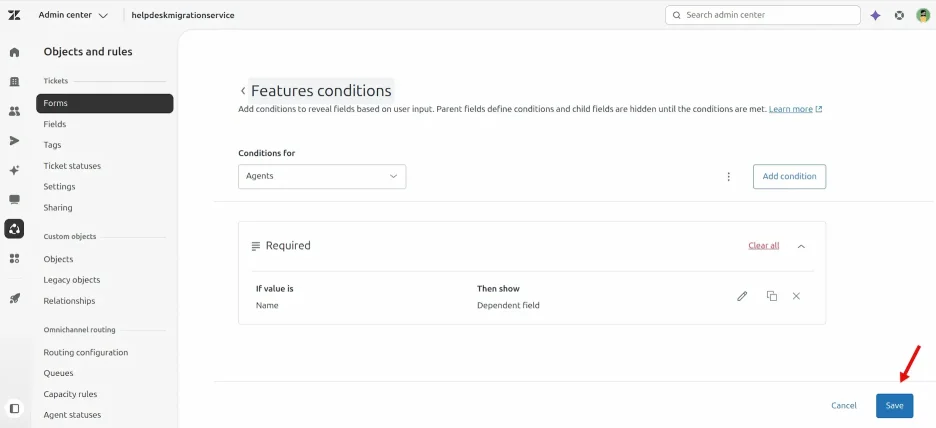Open the People icon in sidebar
The height and width of the screenshot is (428, 936).
click(x=14, y=111)
